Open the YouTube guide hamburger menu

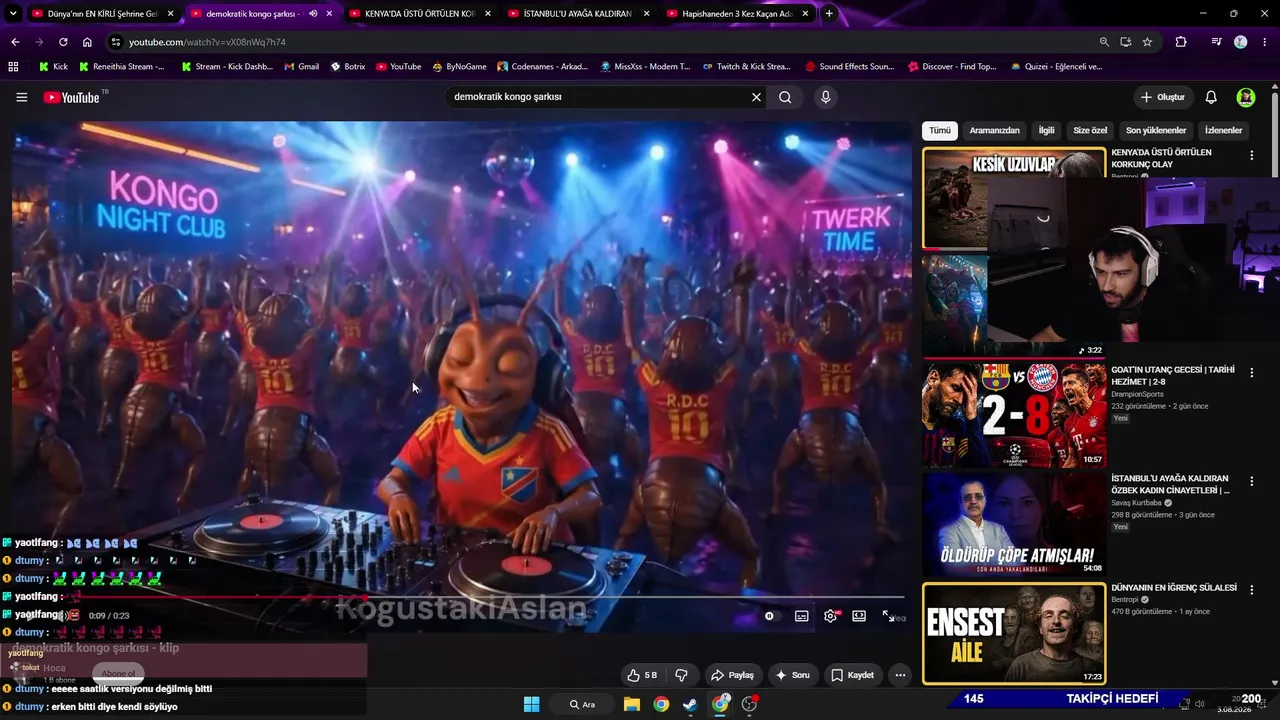click(x=21, y=97)
